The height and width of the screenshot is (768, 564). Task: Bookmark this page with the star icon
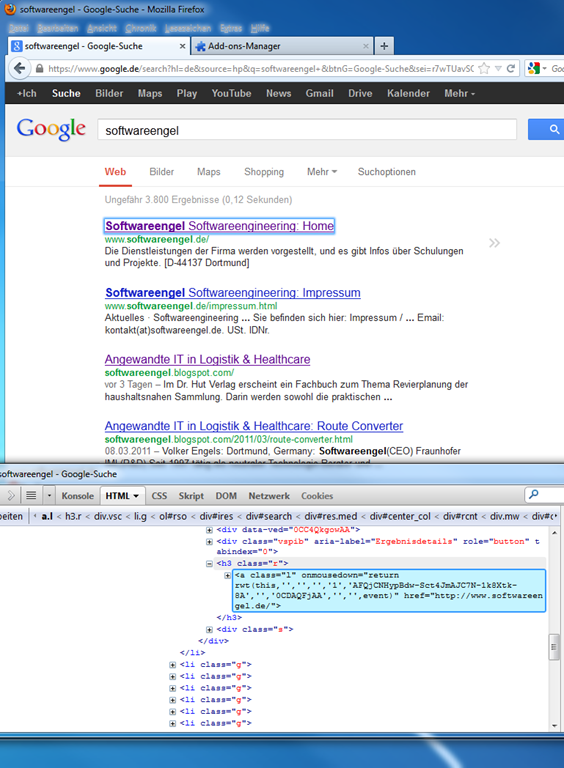coord(484,69)
